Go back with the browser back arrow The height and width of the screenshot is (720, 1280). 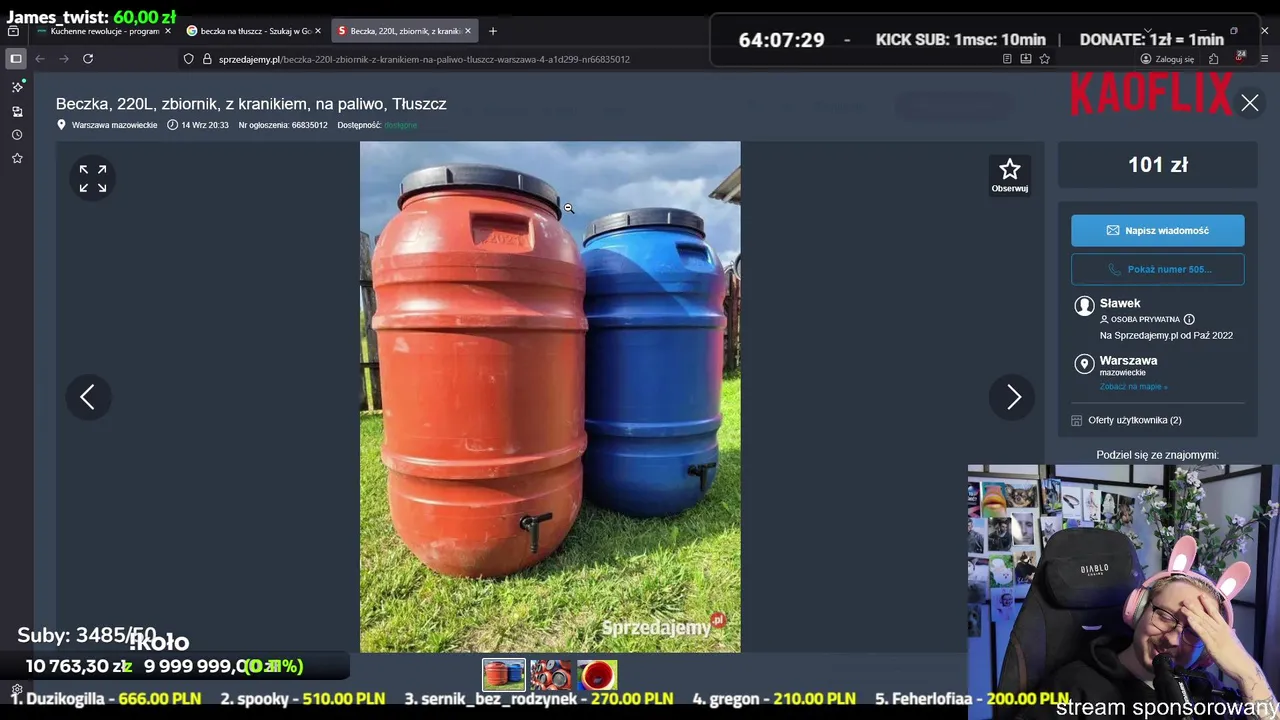coord(40,59)
